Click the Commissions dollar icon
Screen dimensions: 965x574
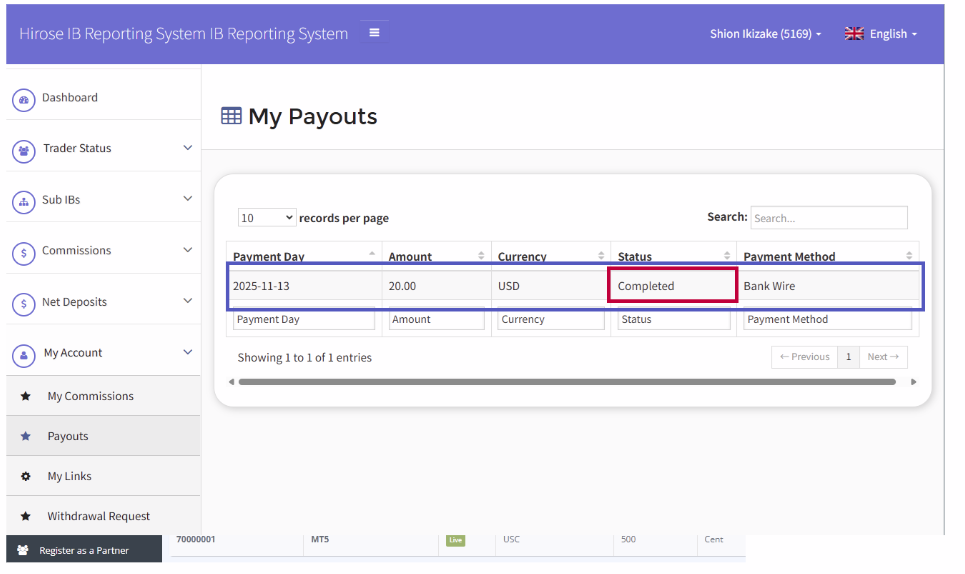pos(23,252)
